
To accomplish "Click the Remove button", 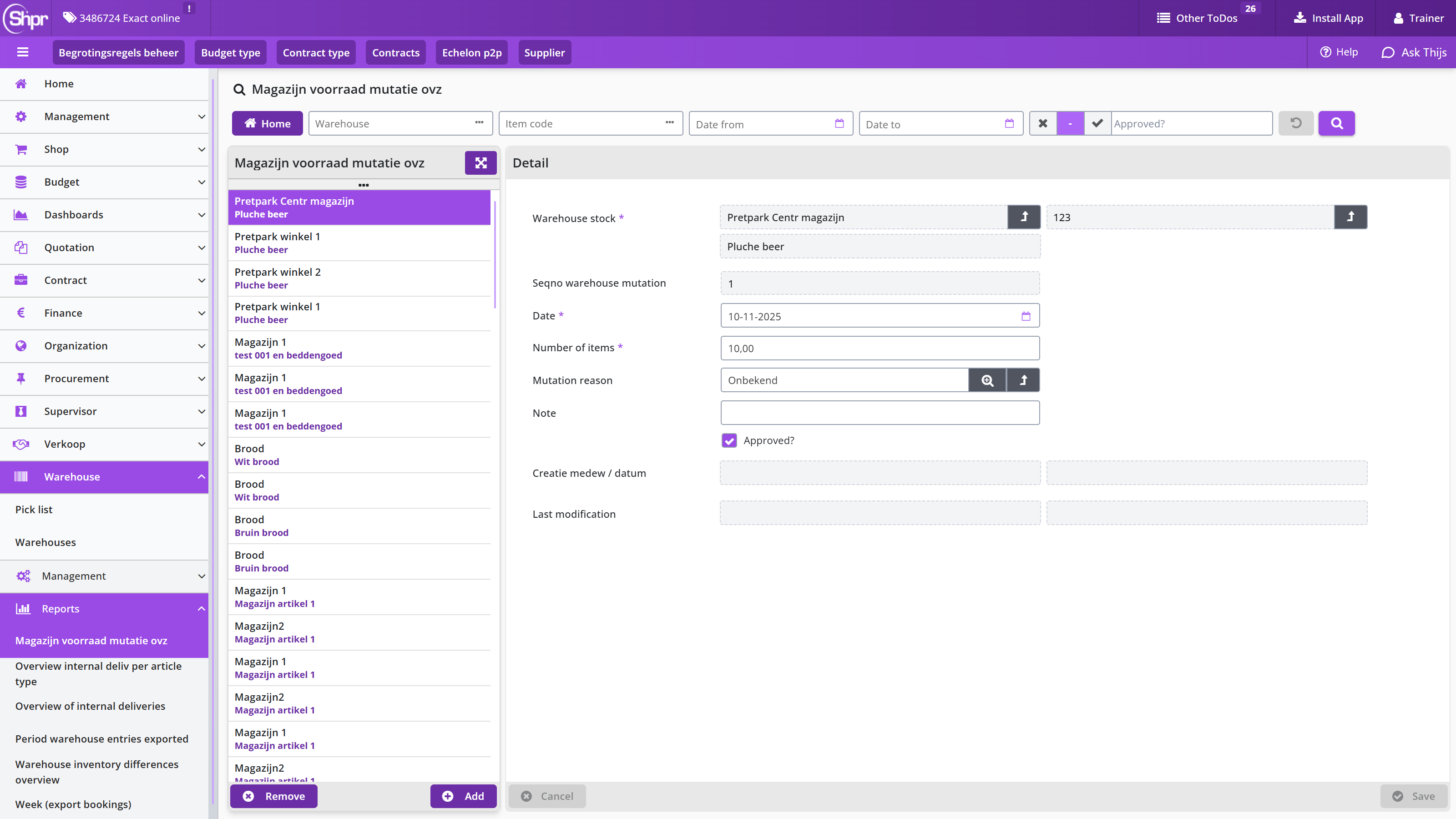I will (x=273, y=796).
